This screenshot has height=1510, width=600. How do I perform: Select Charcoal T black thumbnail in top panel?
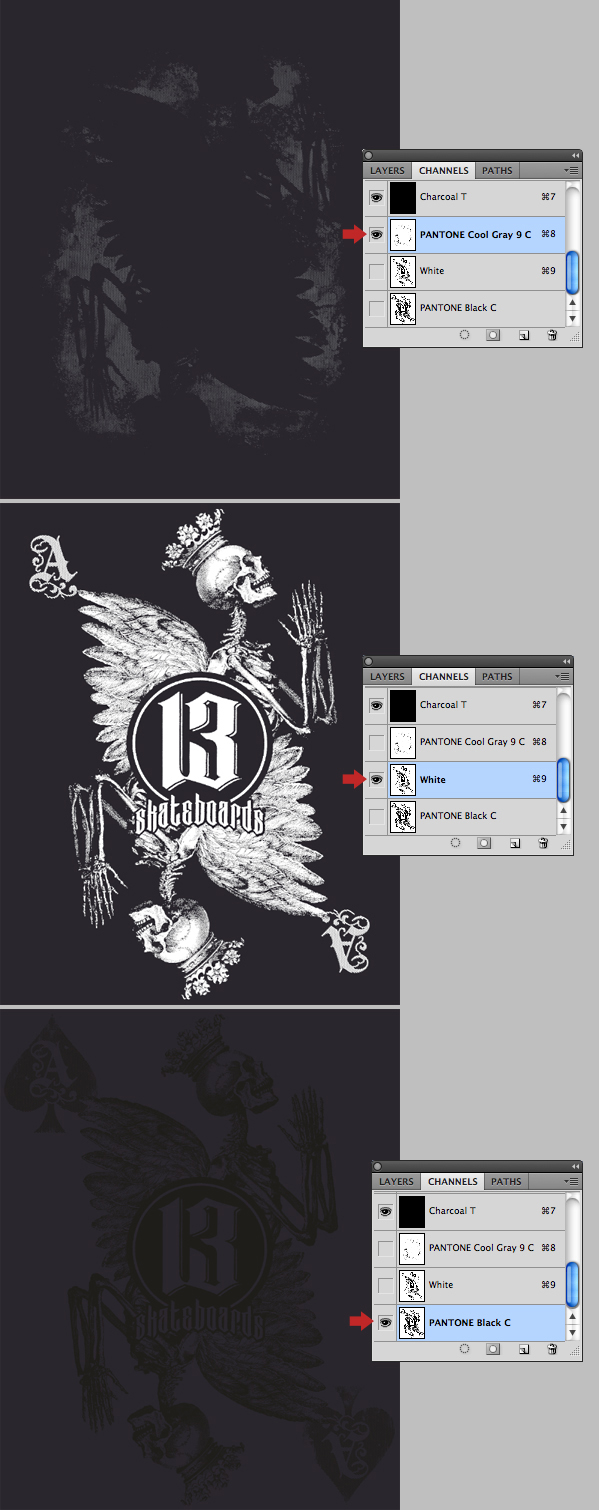(x=402, y=198)
